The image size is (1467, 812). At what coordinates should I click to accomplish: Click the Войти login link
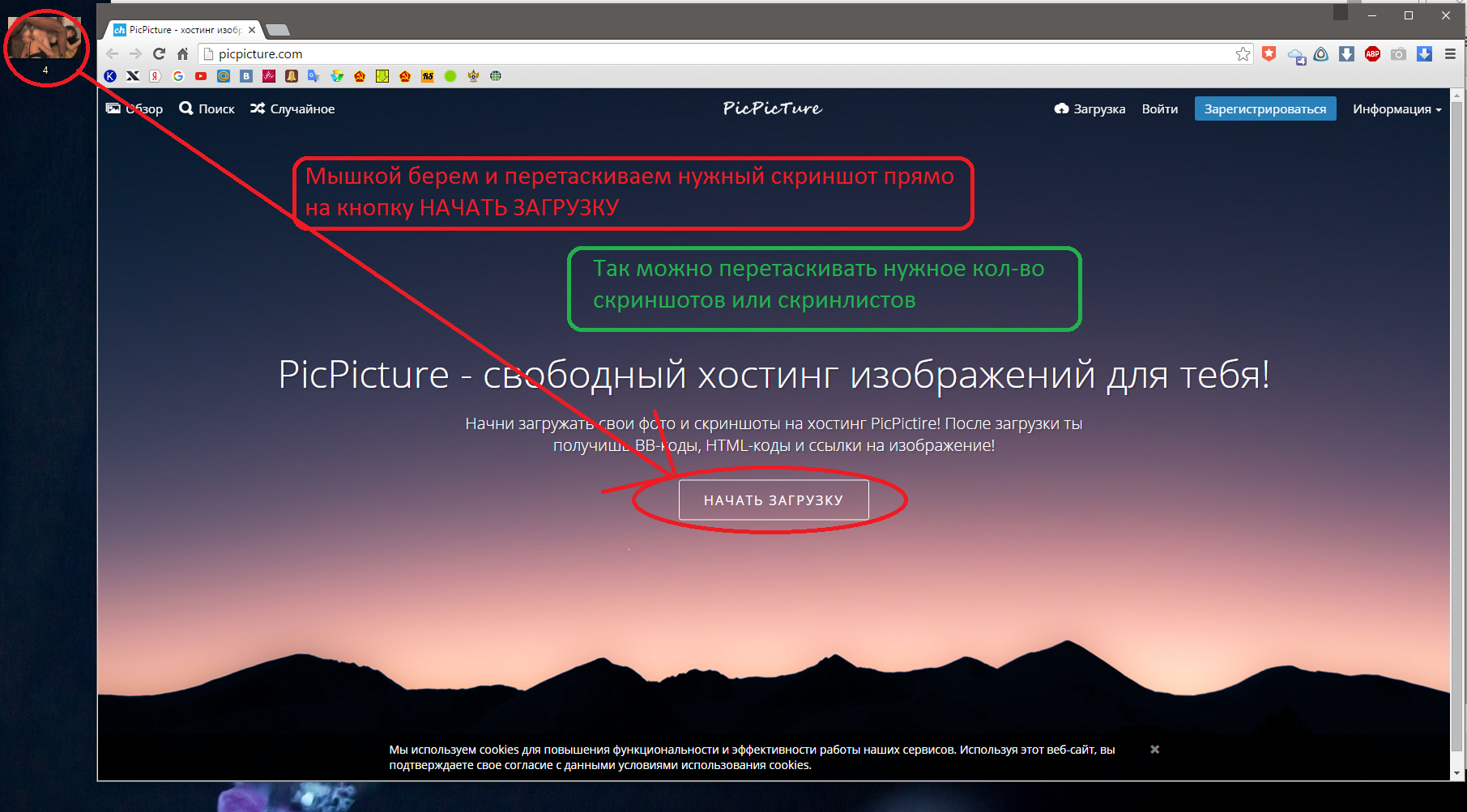tap(1160, 109)
